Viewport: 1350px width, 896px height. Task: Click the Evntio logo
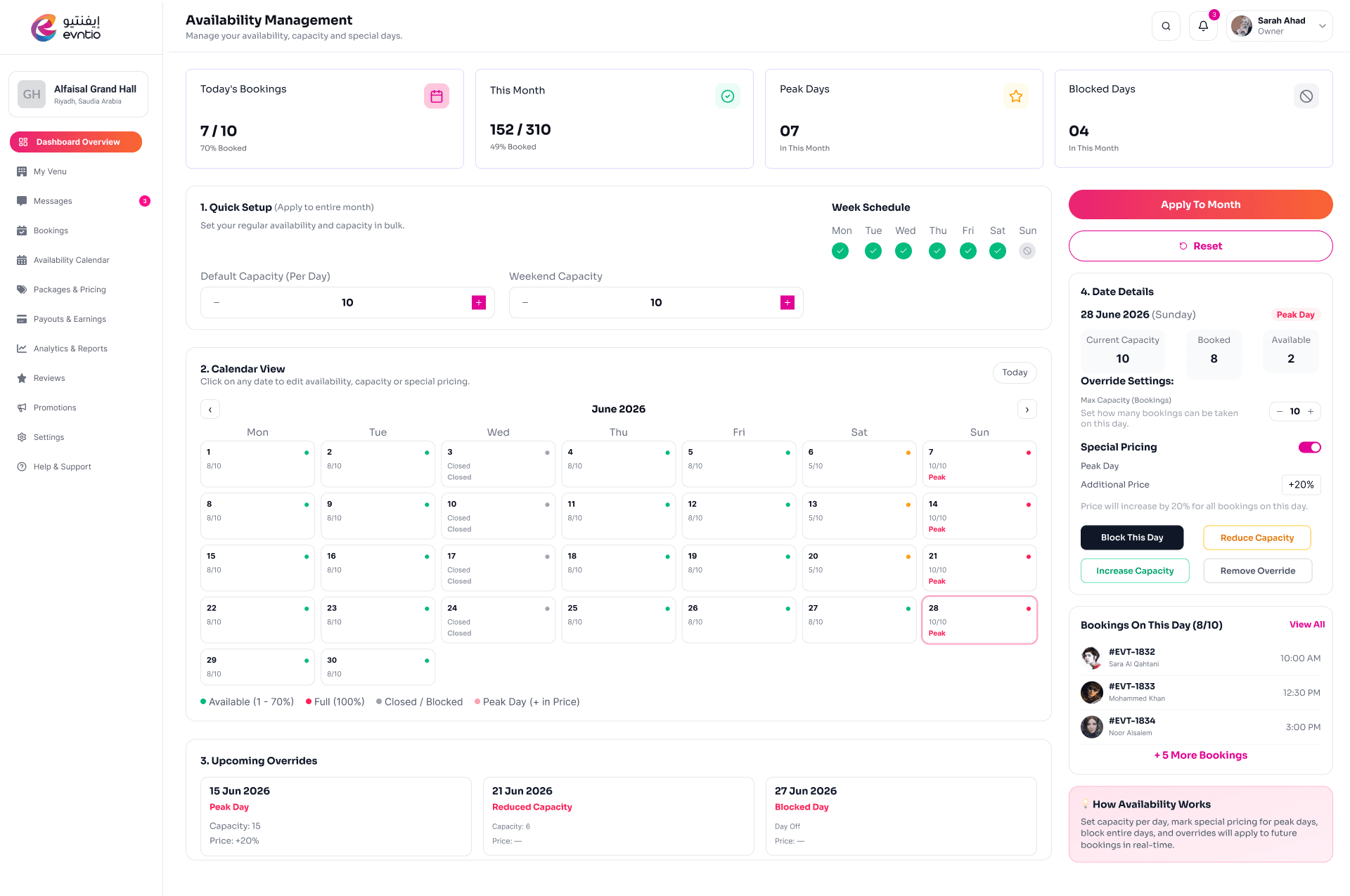(66, 27)
